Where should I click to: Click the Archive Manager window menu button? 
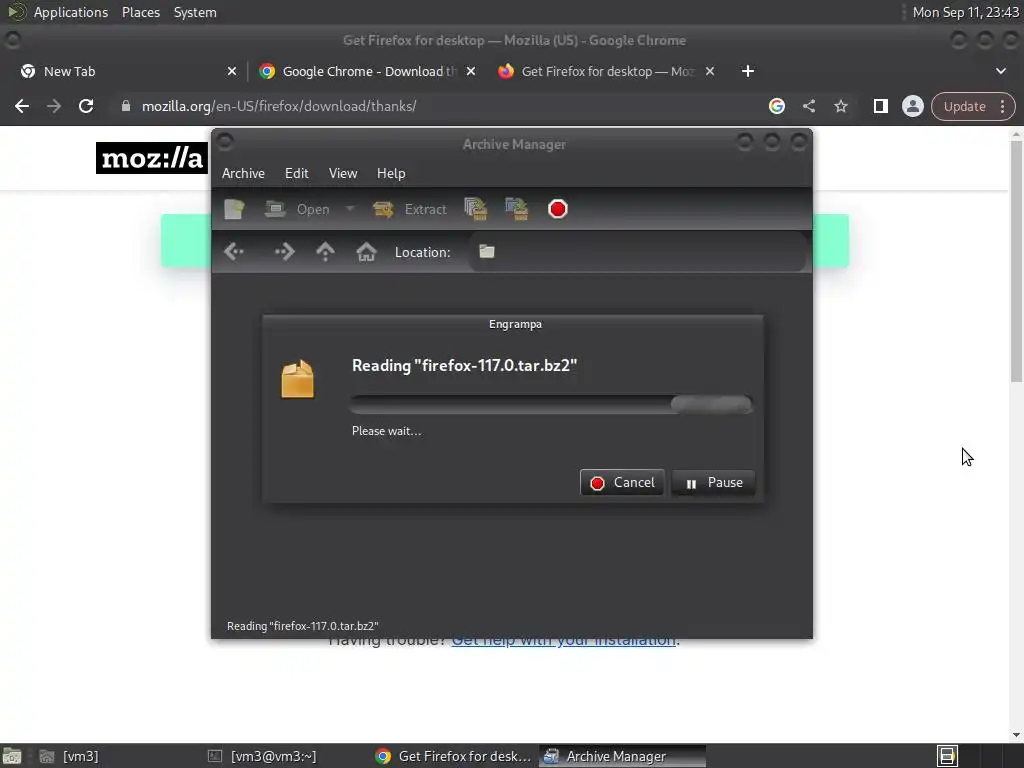[x=225, y=142]
